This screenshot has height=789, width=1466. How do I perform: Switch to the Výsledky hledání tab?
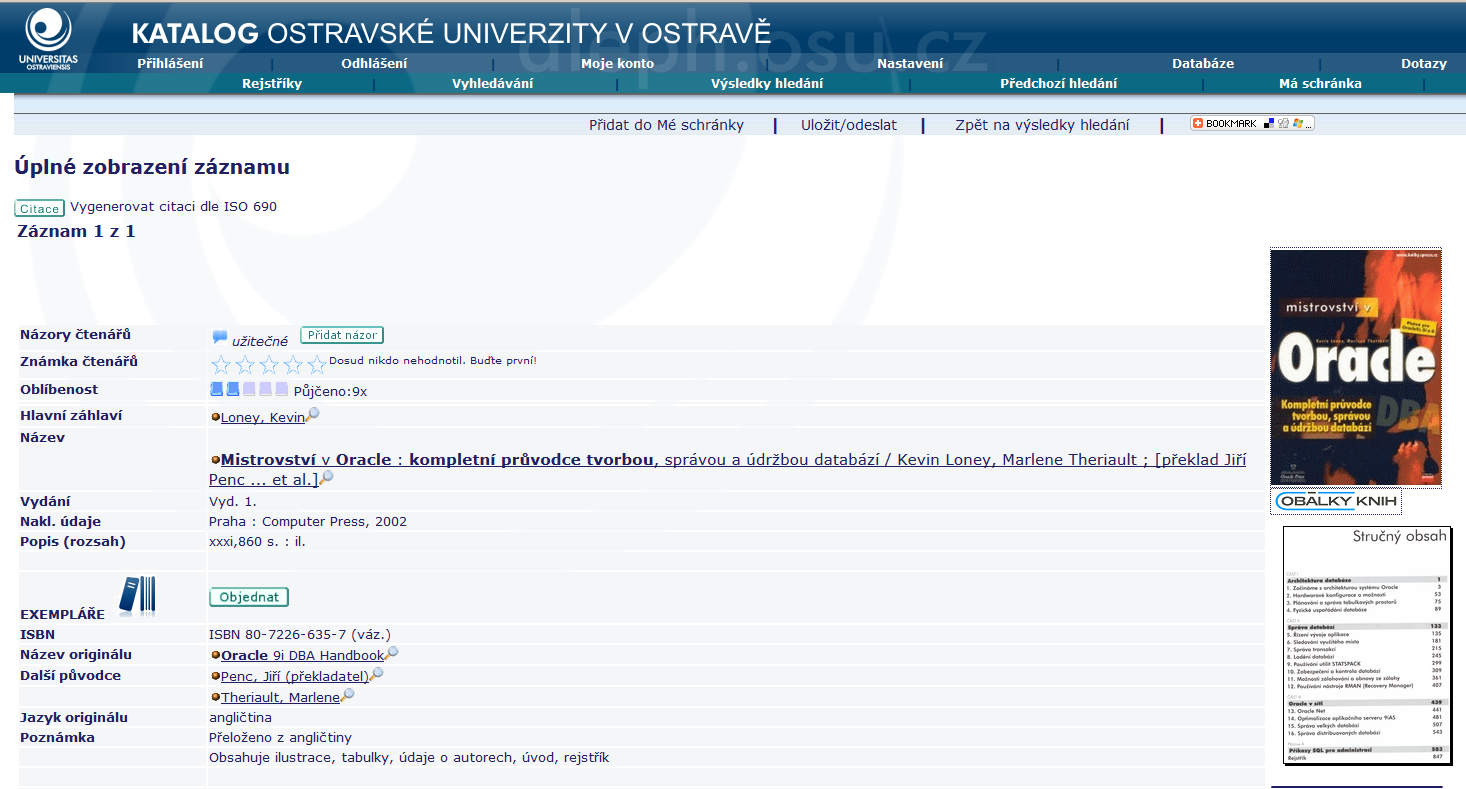[767, 83]
